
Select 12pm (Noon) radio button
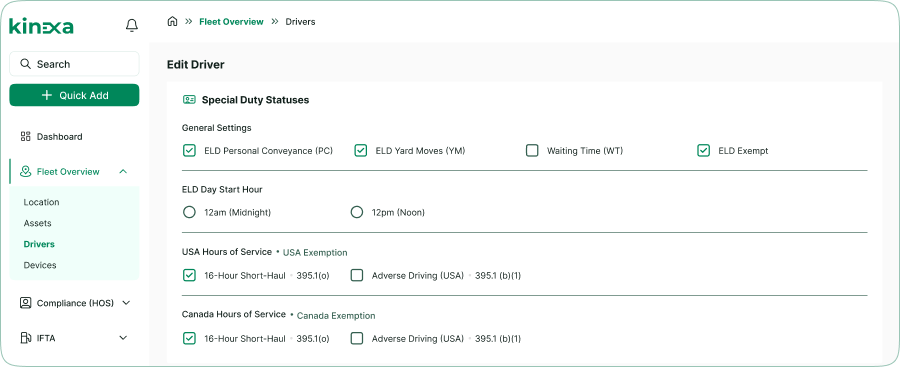point(357,213)
